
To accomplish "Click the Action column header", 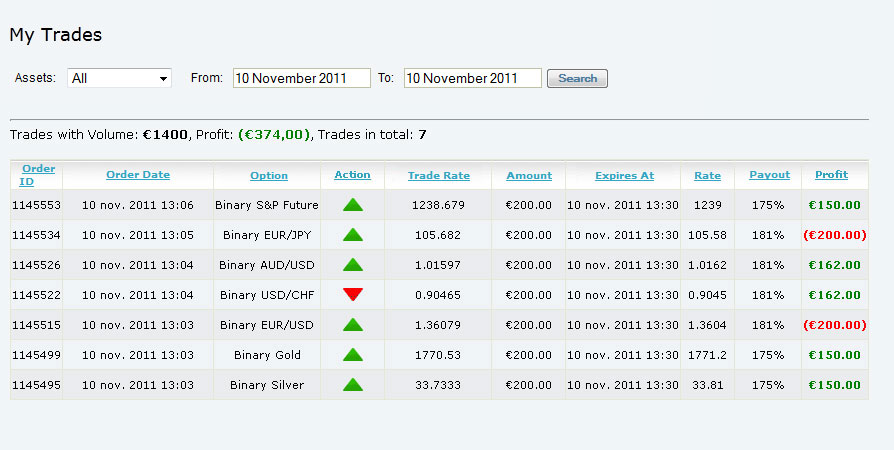I will click(352, 175).
